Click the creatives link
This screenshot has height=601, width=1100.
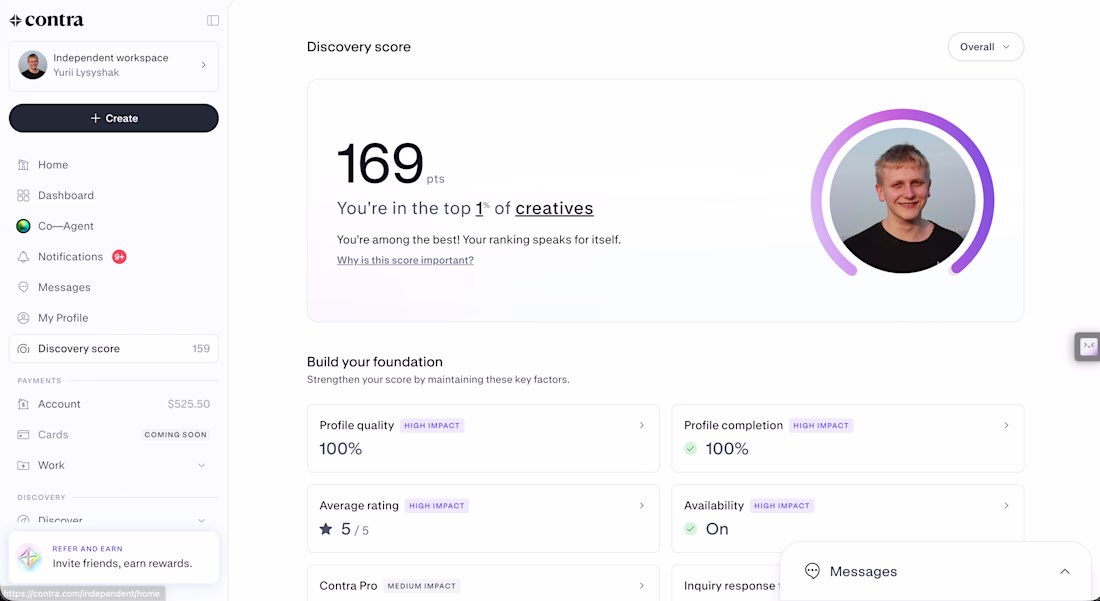tap(554, 208)
